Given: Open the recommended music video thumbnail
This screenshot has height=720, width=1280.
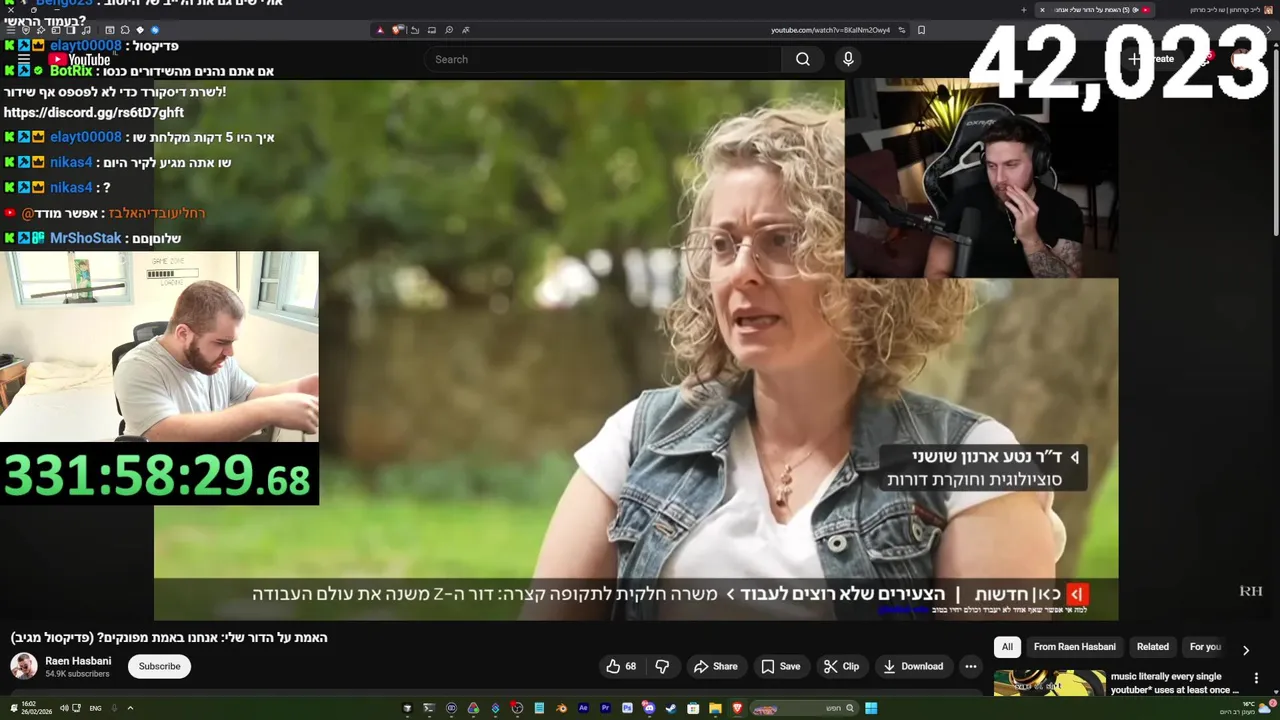Looking at the screenshot, I should (1050, 683).
